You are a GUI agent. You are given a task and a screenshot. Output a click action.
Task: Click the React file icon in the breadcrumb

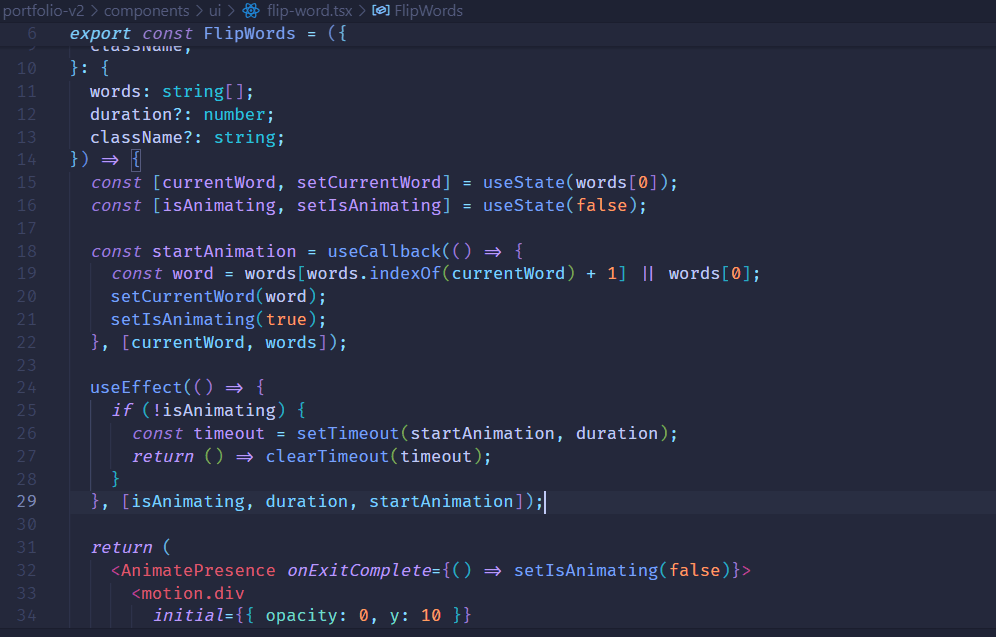(251, 11)
